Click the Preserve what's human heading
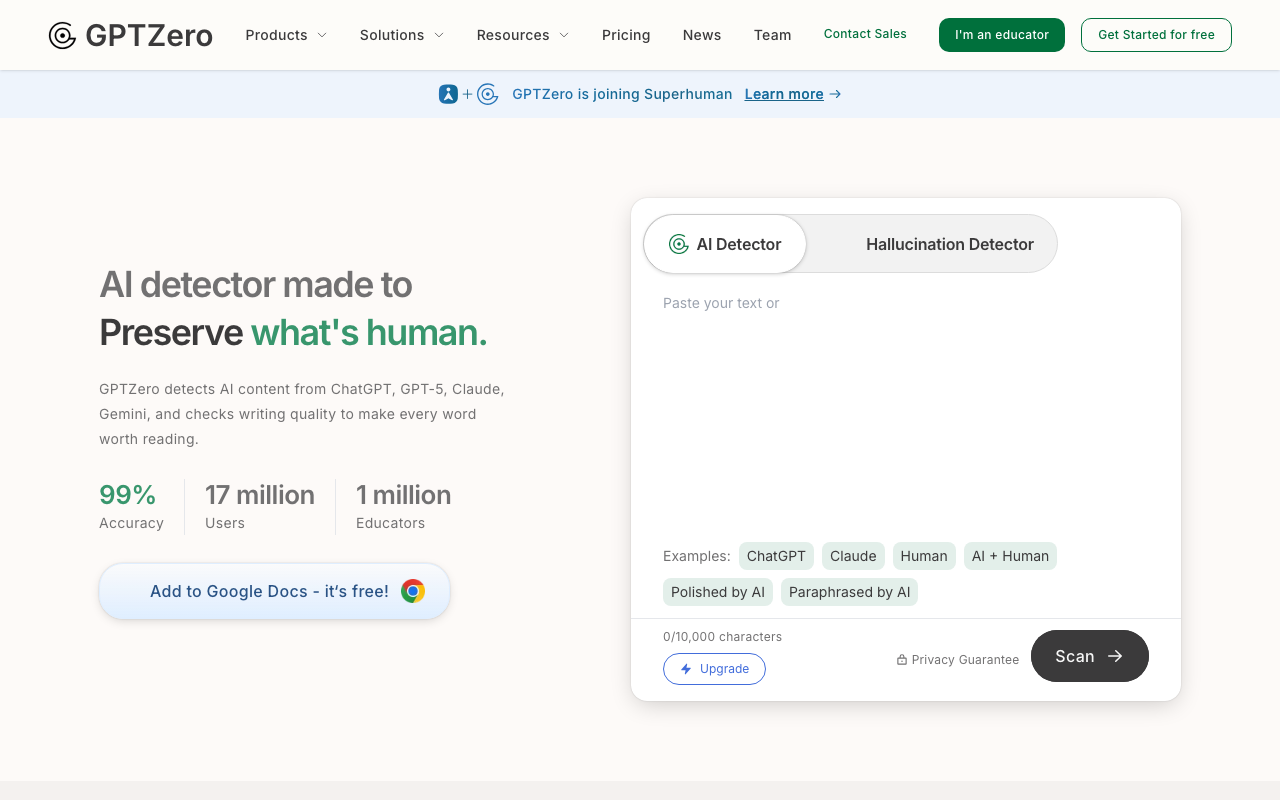Viewport: 1280px width, 800px height. [293, 333]
